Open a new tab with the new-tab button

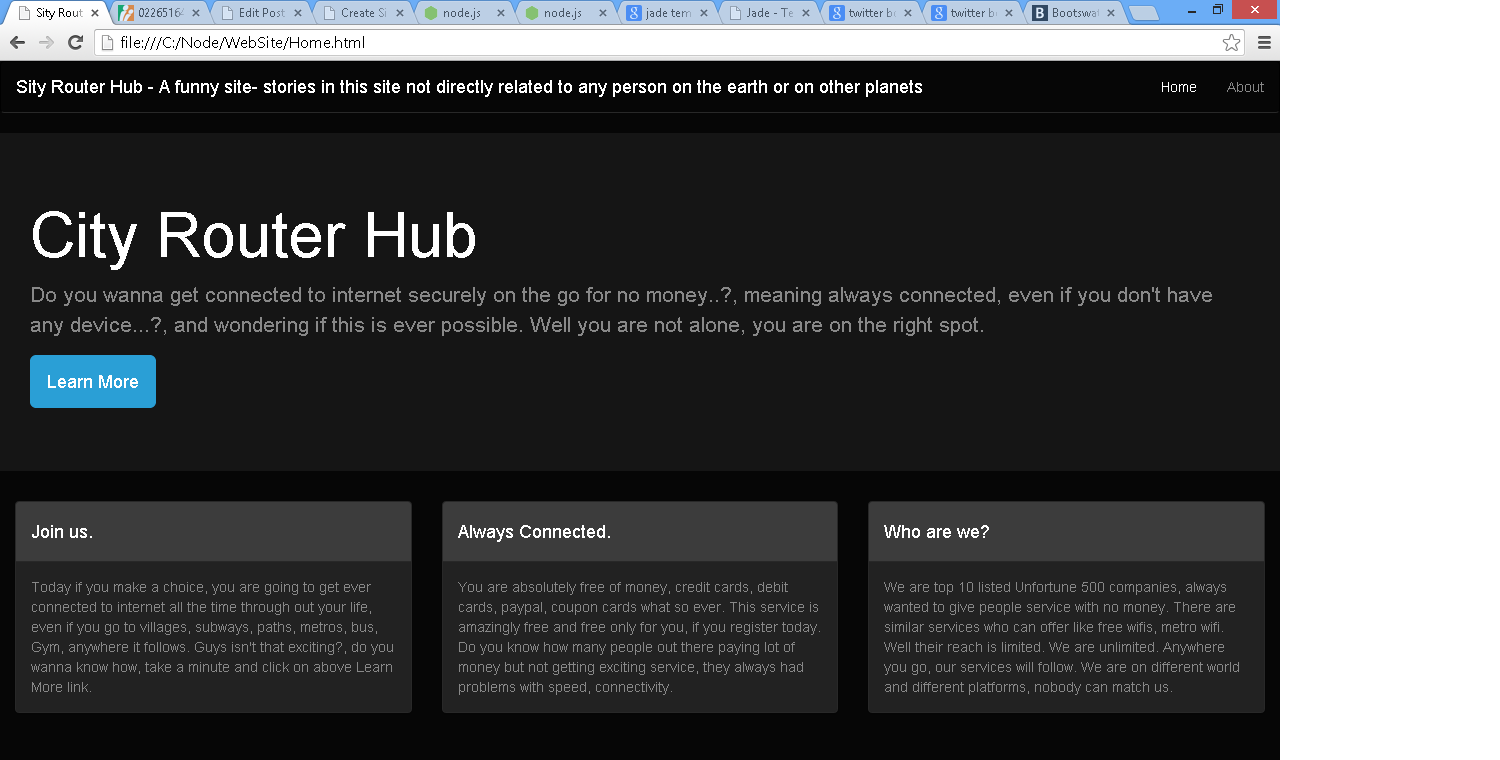click(1143, 14)
